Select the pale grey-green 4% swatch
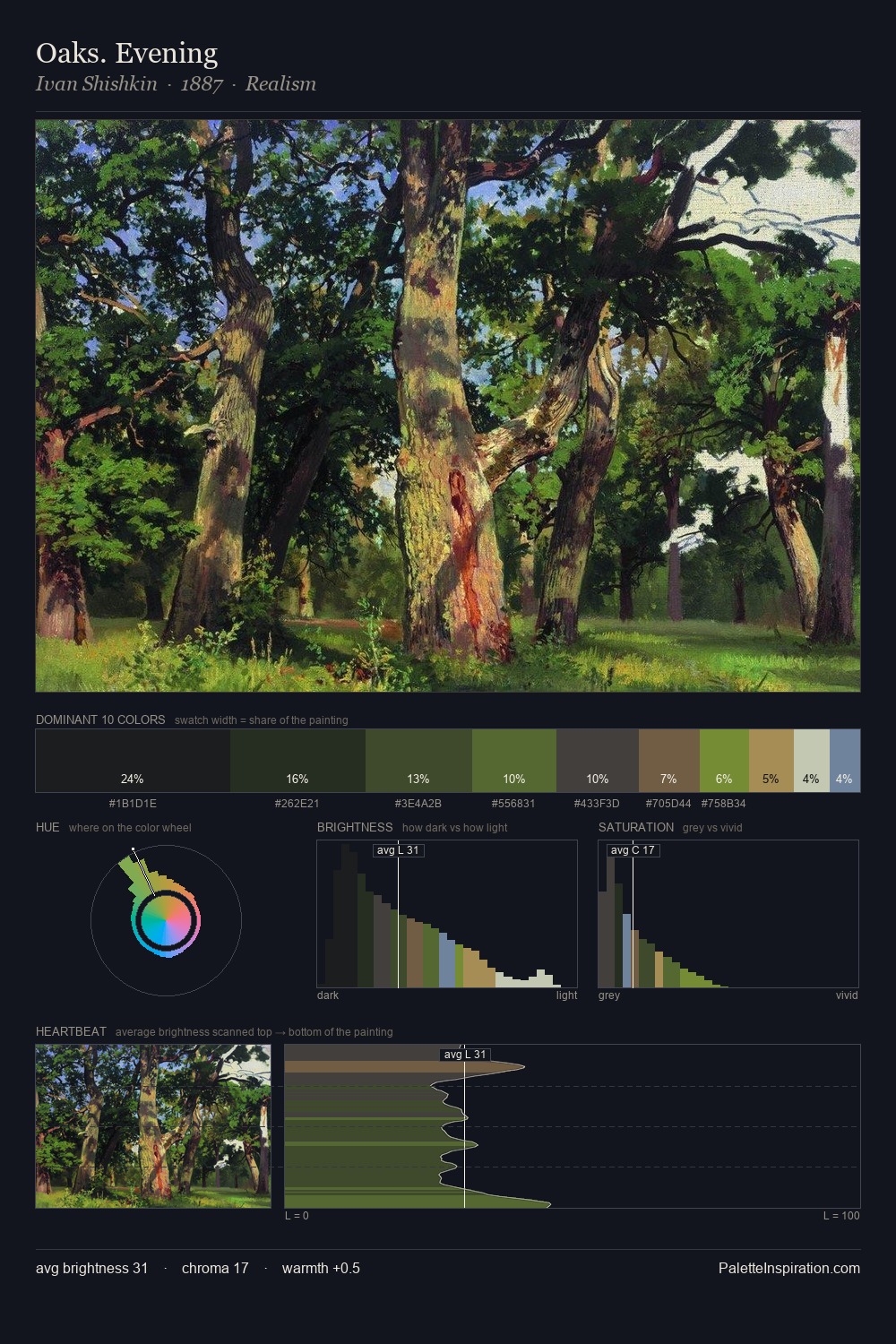 pyautogui.click(x=812, y=761)
